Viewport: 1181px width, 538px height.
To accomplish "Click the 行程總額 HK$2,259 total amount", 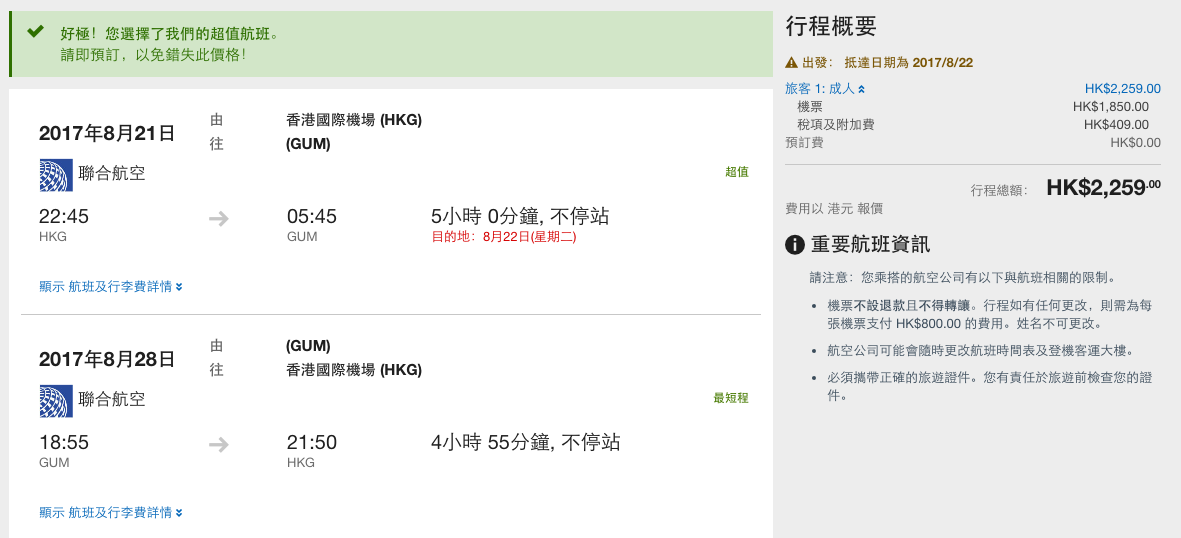I will coord(1103,188).
